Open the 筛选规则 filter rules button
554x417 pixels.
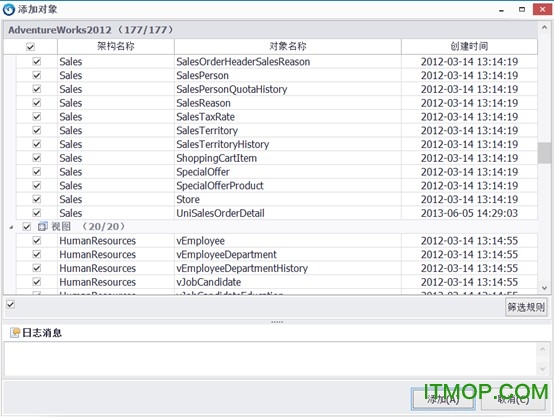coord(526,307)
